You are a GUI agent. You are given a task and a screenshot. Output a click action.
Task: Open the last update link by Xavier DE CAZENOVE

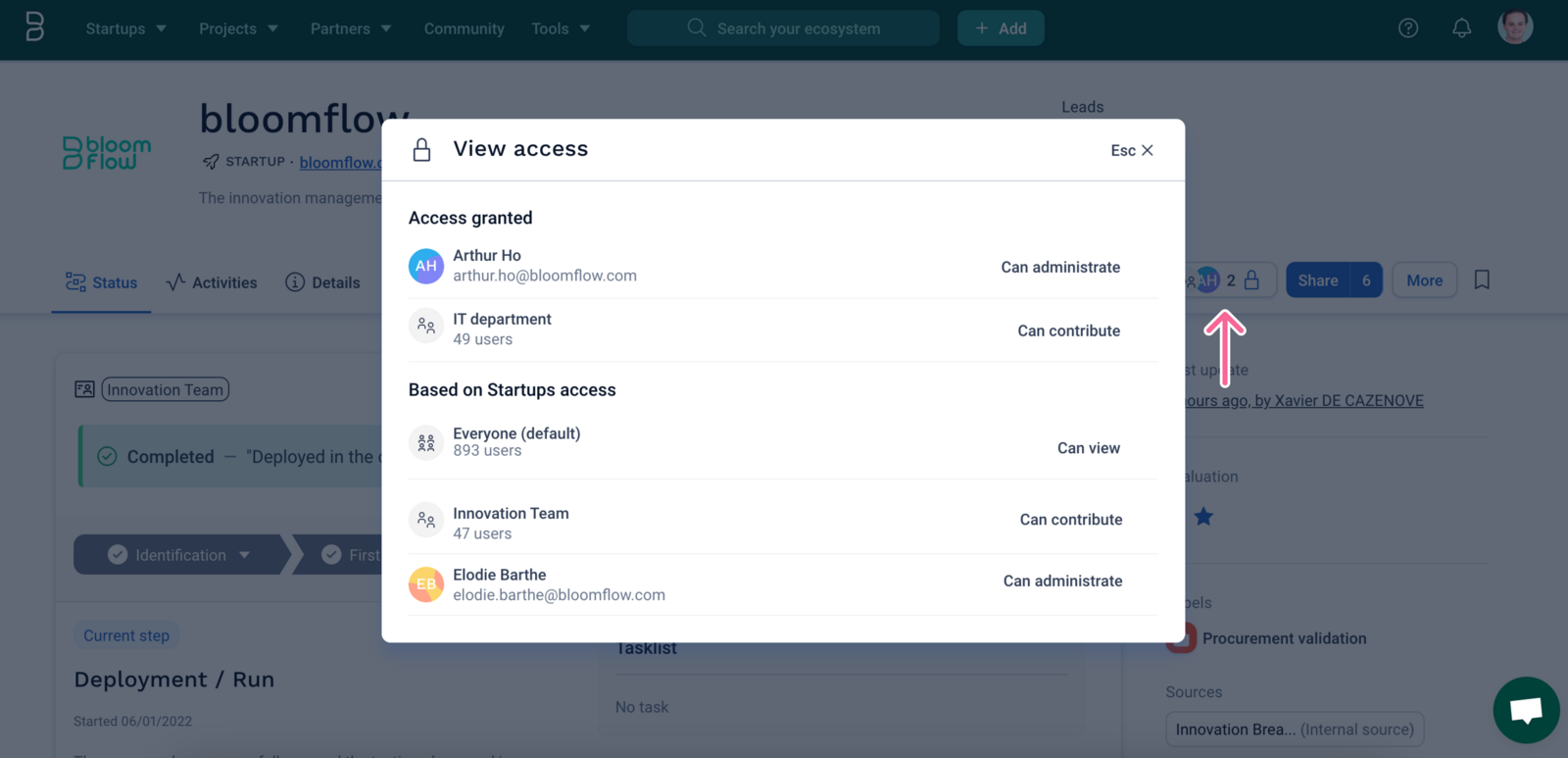point(1302,400)
